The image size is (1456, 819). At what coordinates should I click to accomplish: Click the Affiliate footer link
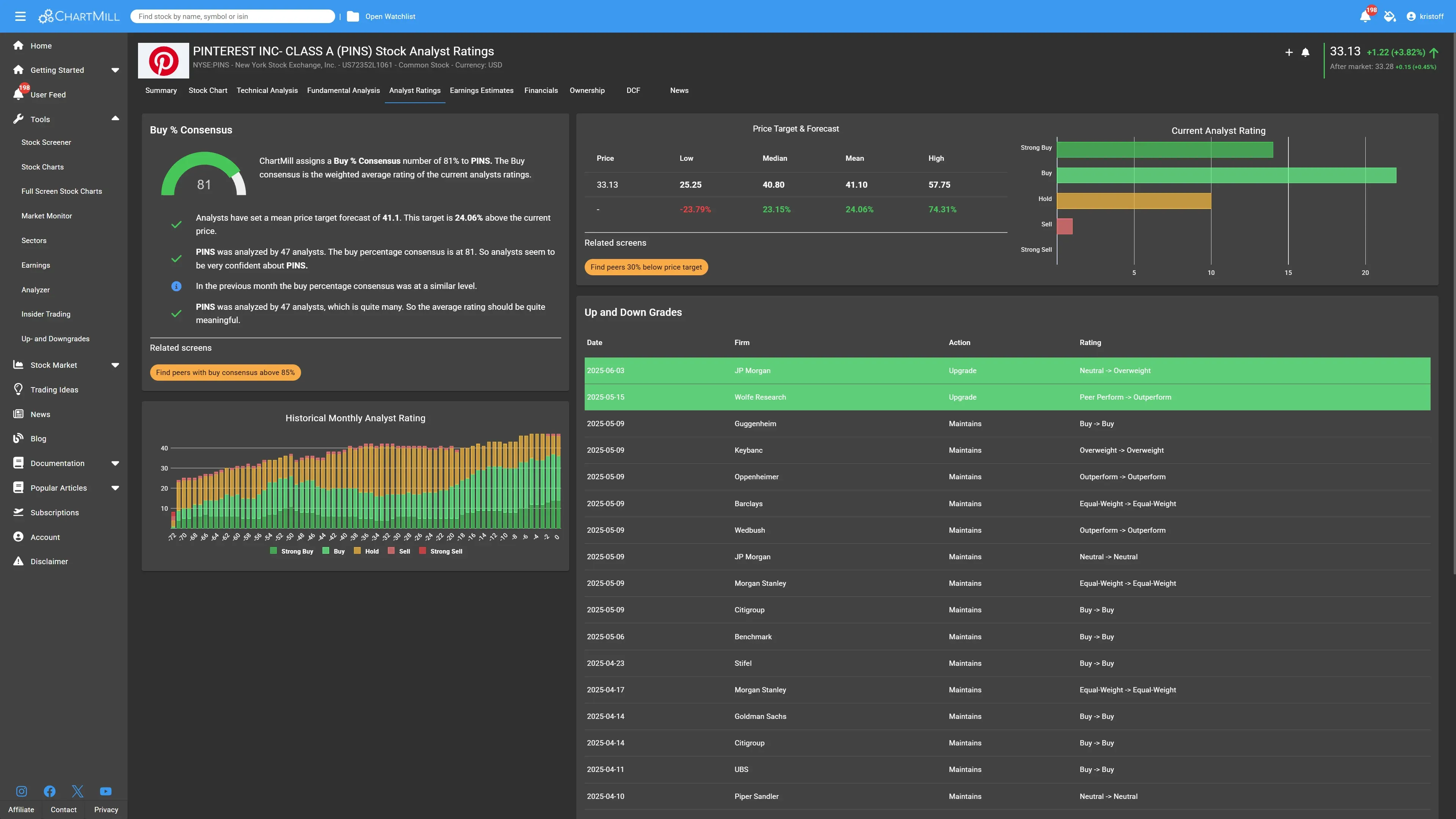[21, 810]
